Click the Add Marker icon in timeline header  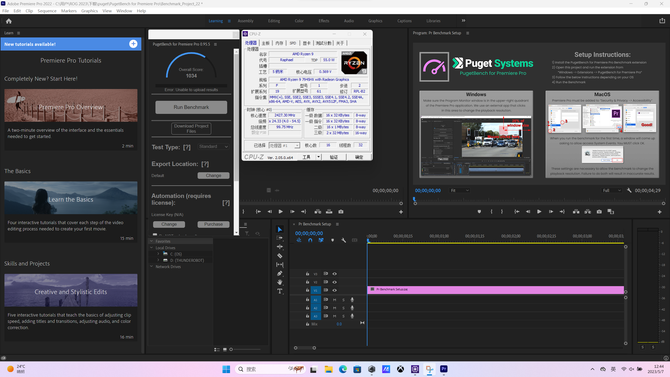(332, 240)
